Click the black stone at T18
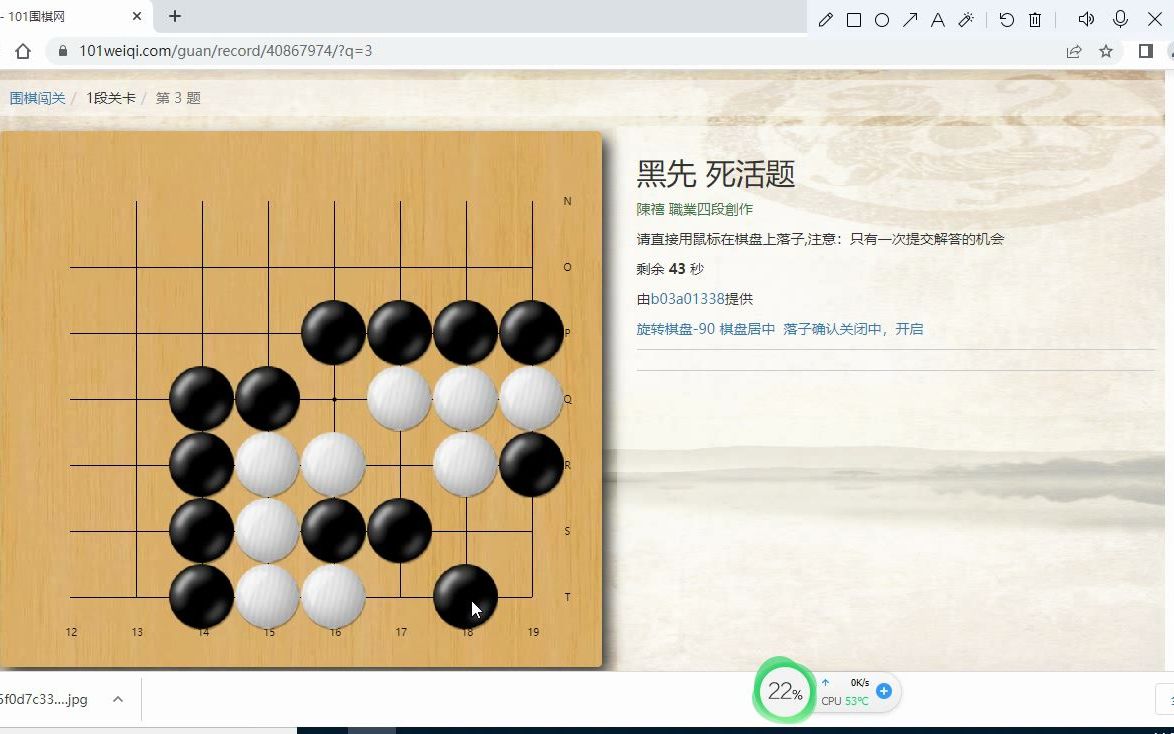The width and height of the screenshot is (1174, 734). (x=466, y=597)
